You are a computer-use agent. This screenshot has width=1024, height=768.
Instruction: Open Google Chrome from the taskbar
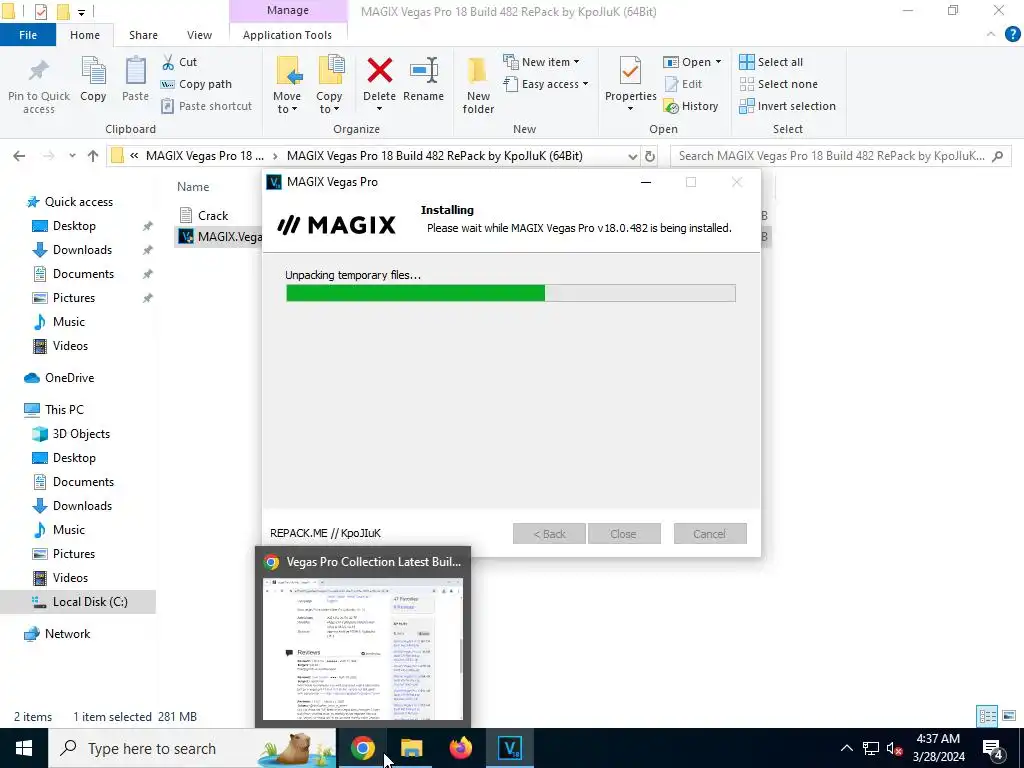362,748
